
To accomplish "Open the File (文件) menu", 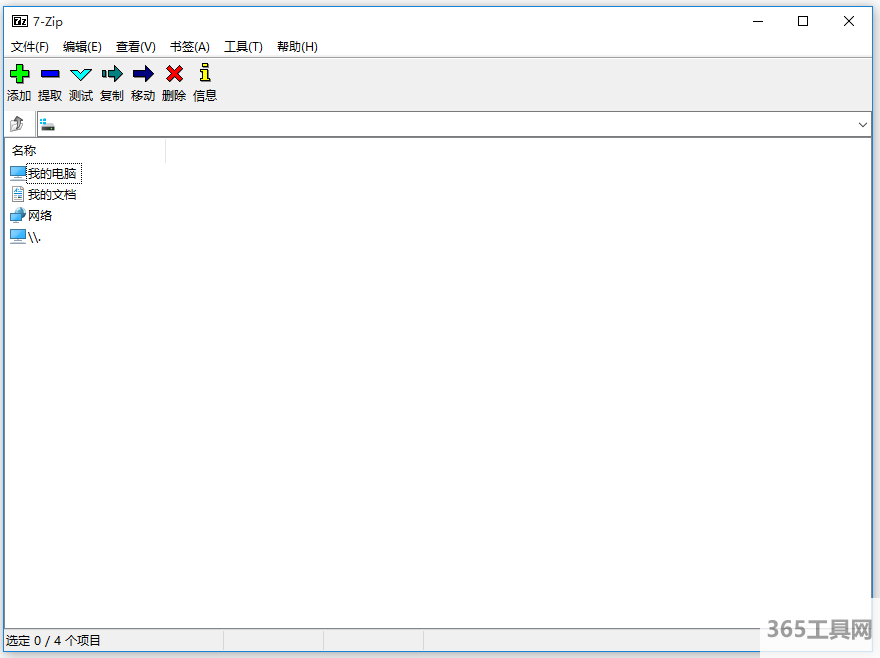I will click(30, 47).
